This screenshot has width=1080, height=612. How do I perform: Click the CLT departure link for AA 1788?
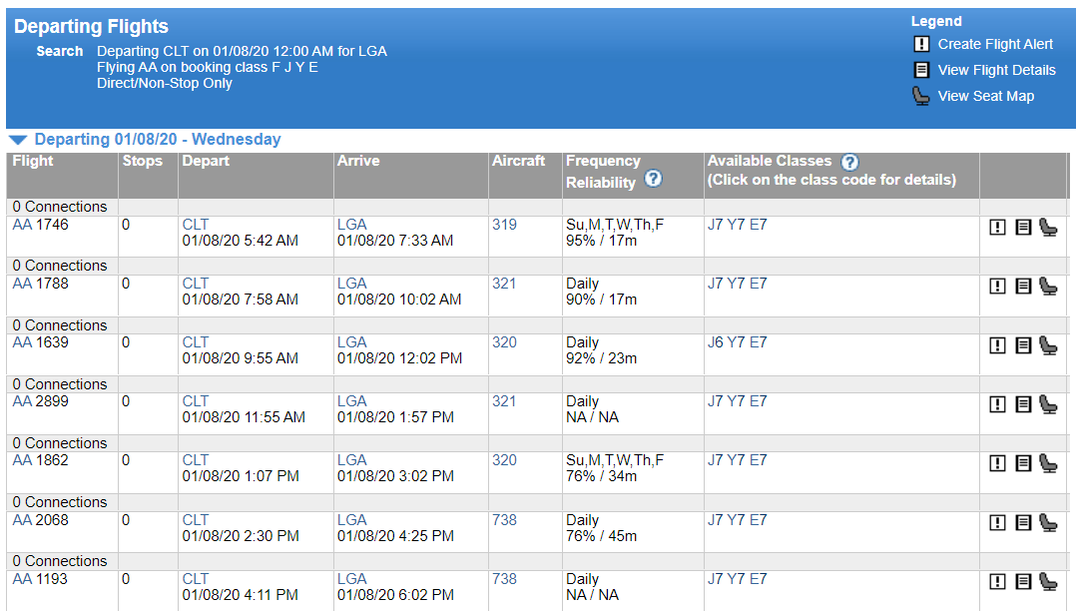coord(195,283)
